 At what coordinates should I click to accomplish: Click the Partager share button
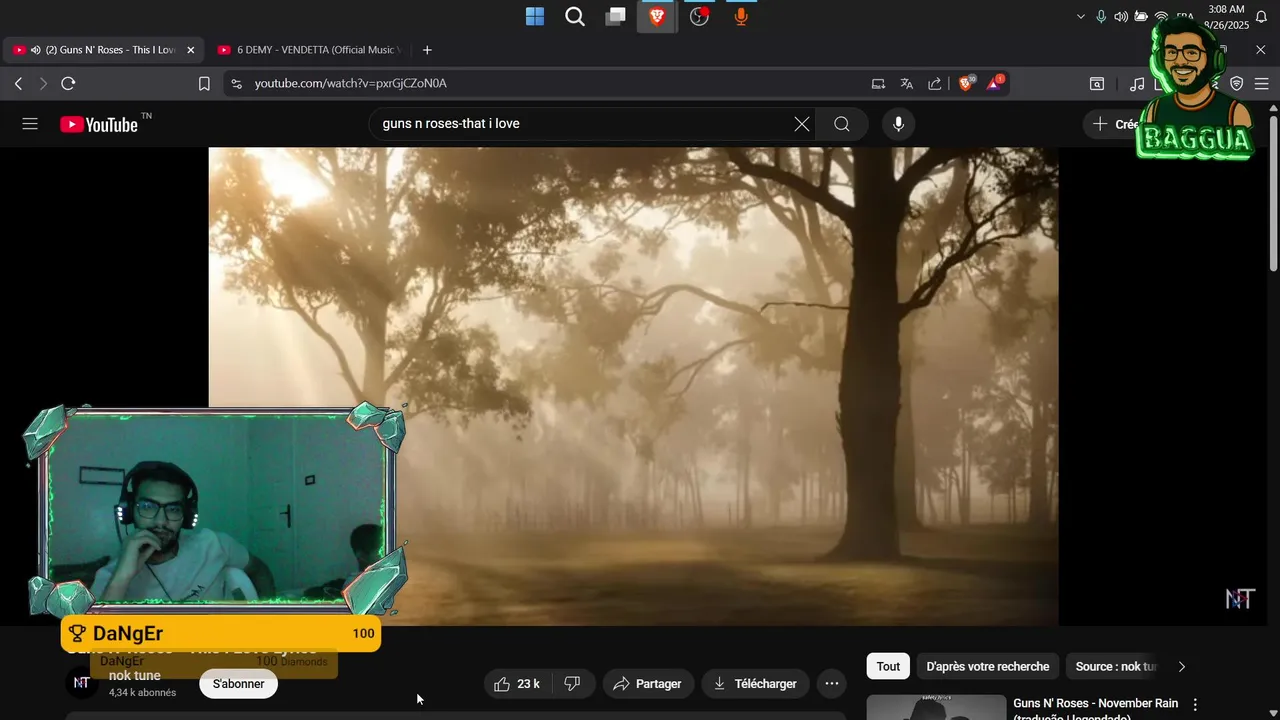648,684
